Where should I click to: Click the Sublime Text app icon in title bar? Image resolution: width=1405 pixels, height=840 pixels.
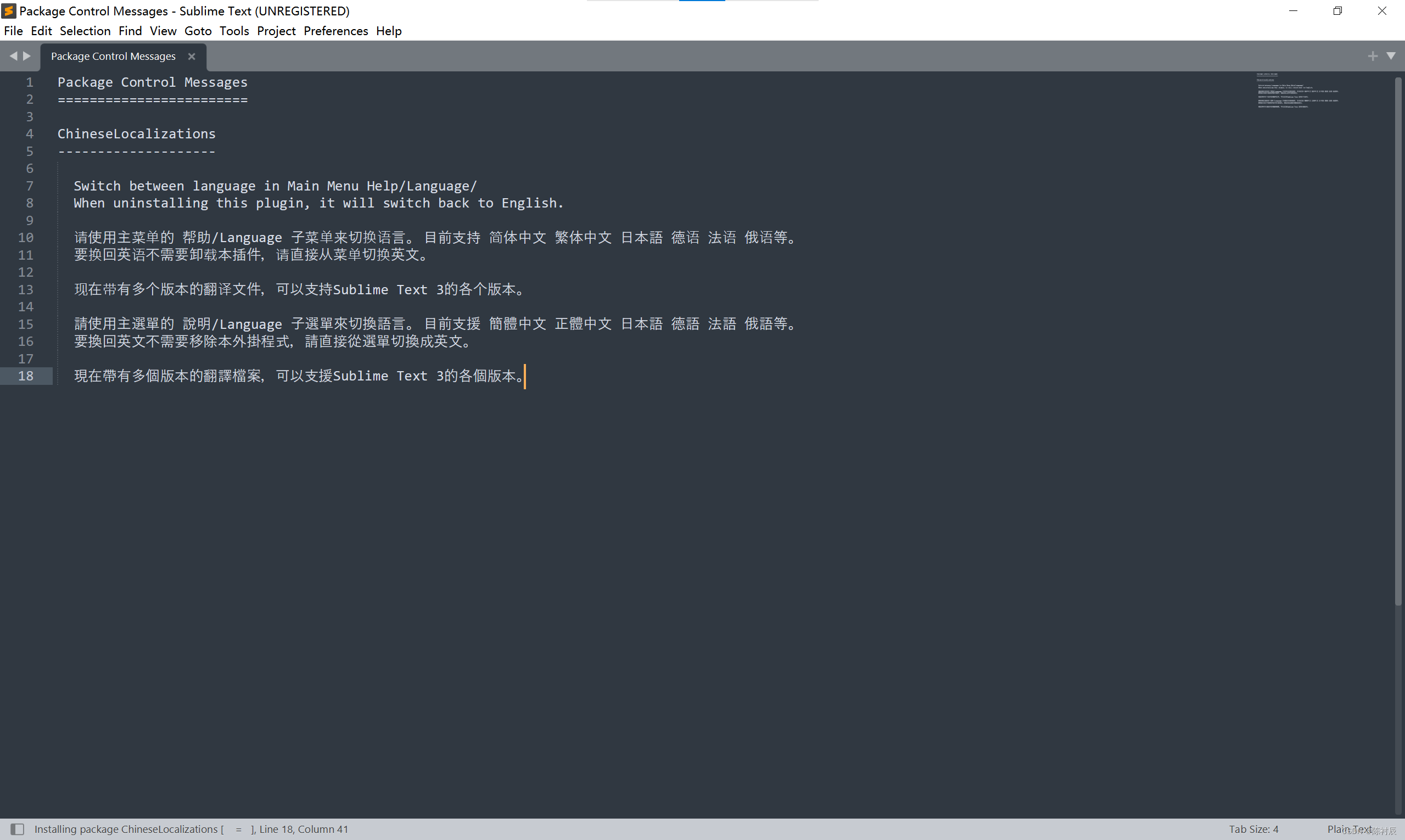[9, 11]
